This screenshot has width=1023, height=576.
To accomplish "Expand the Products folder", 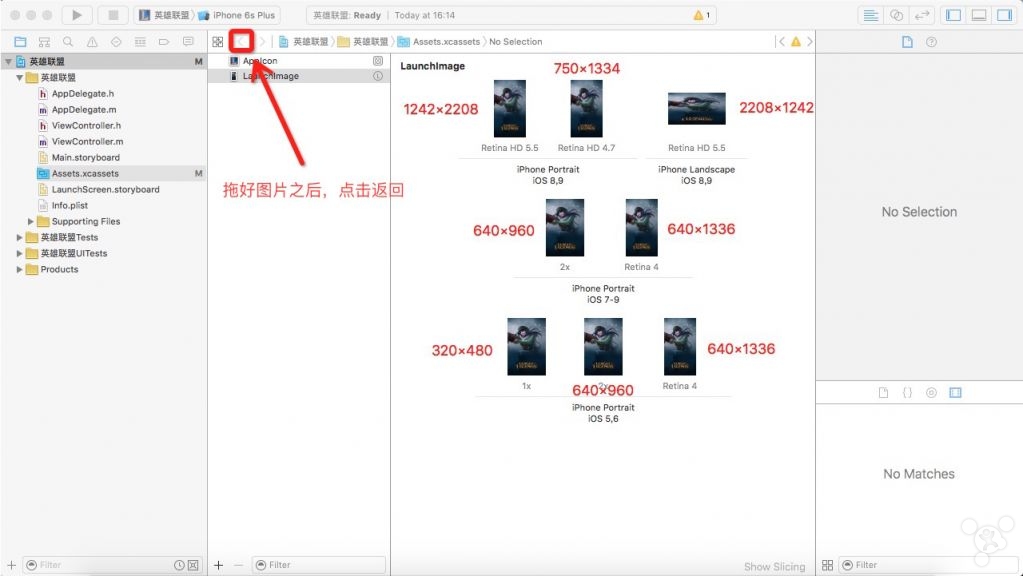I will 20,269.
